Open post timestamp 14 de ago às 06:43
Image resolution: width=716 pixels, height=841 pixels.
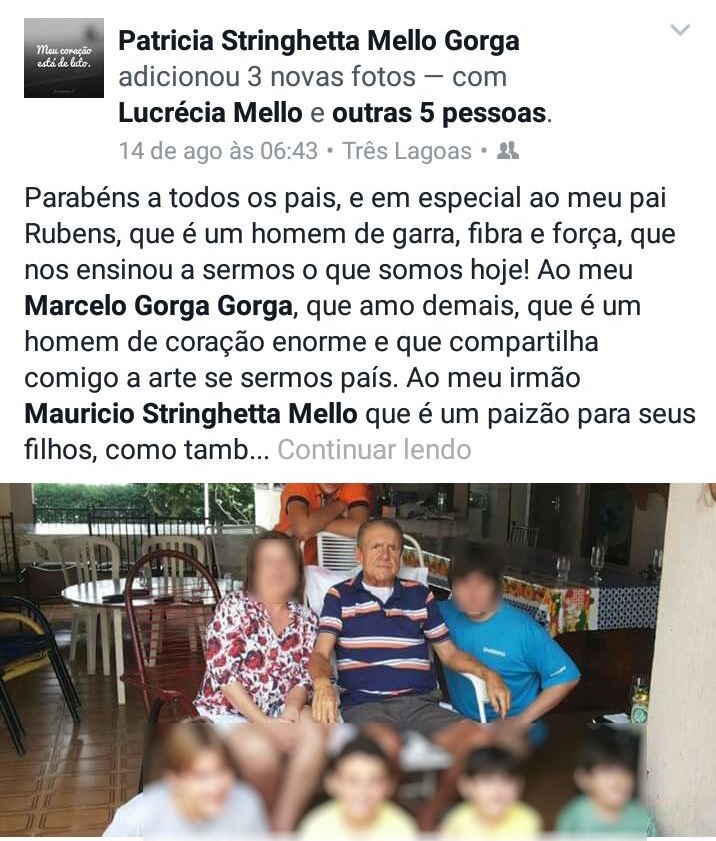pos(218,151)
